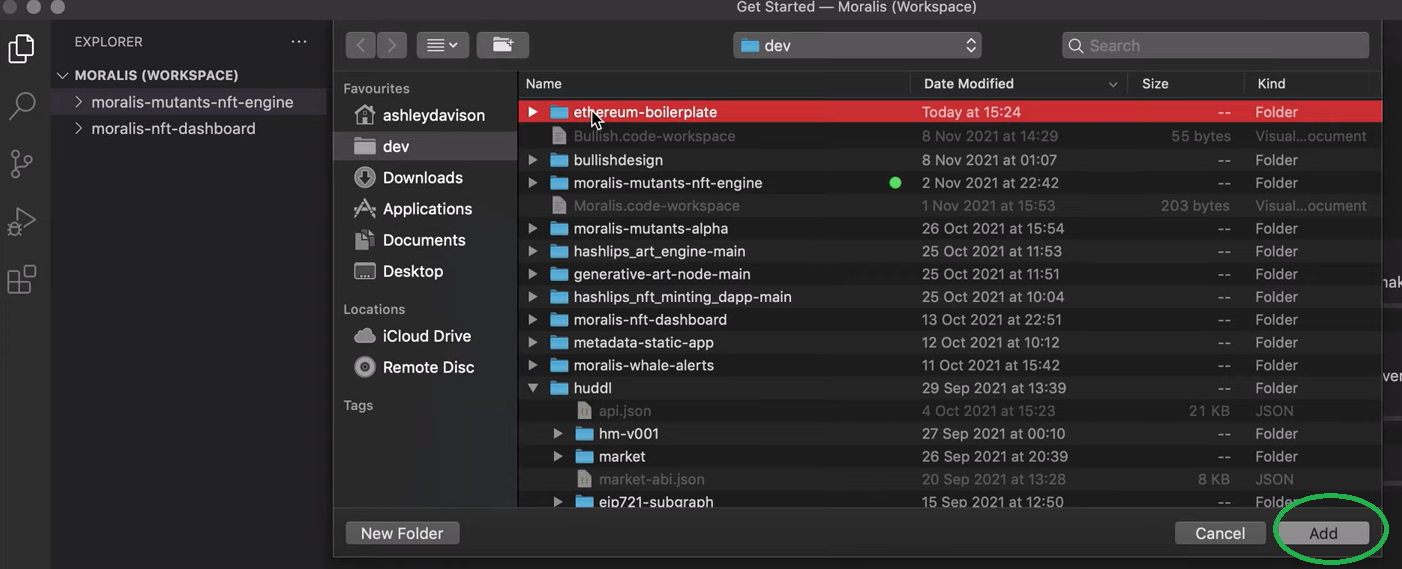Open the list view options dropdown
The image size is (1402, 569).
coord(441,45)
